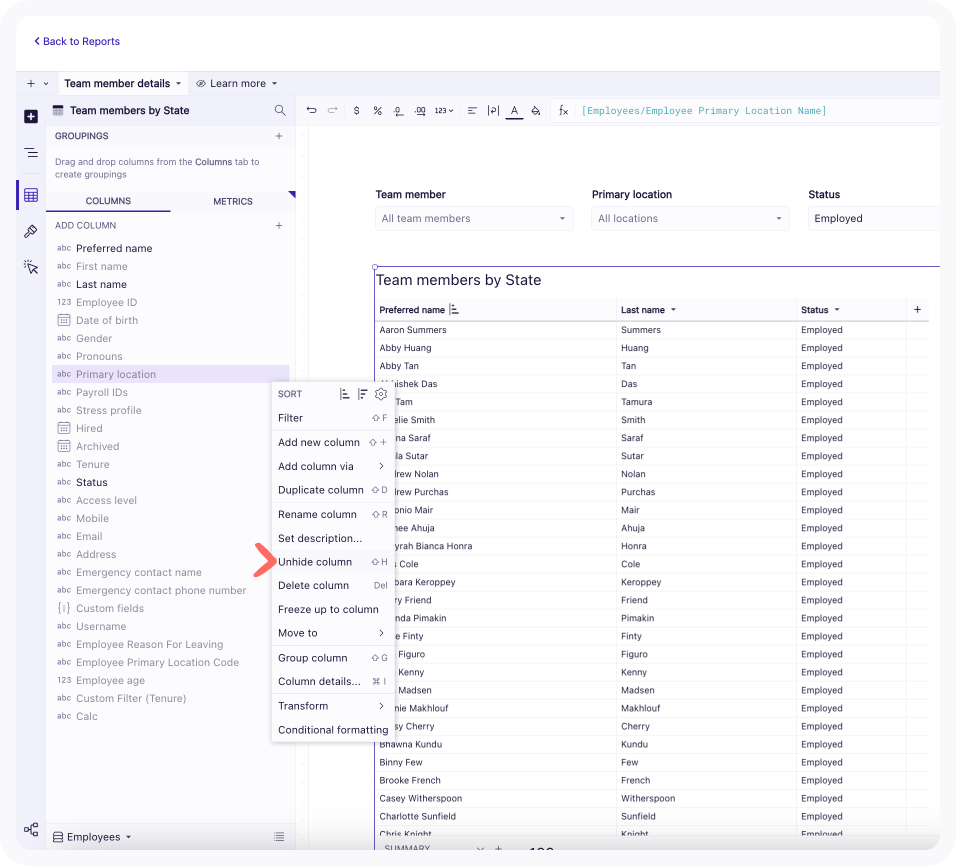
Task: Open sort settings gear in context menu
Action: point(381,394)
